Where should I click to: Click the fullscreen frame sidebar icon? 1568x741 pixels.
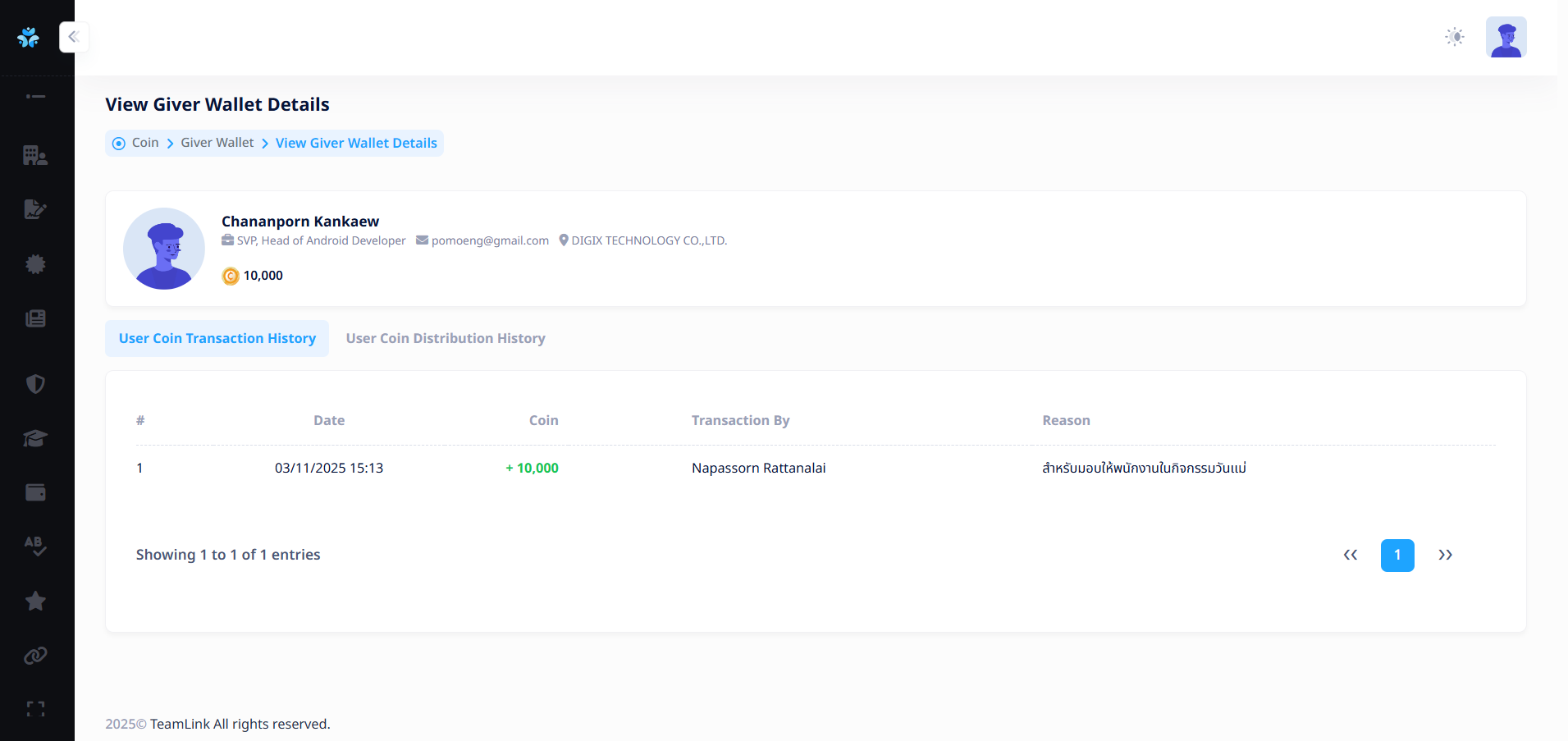35,709
